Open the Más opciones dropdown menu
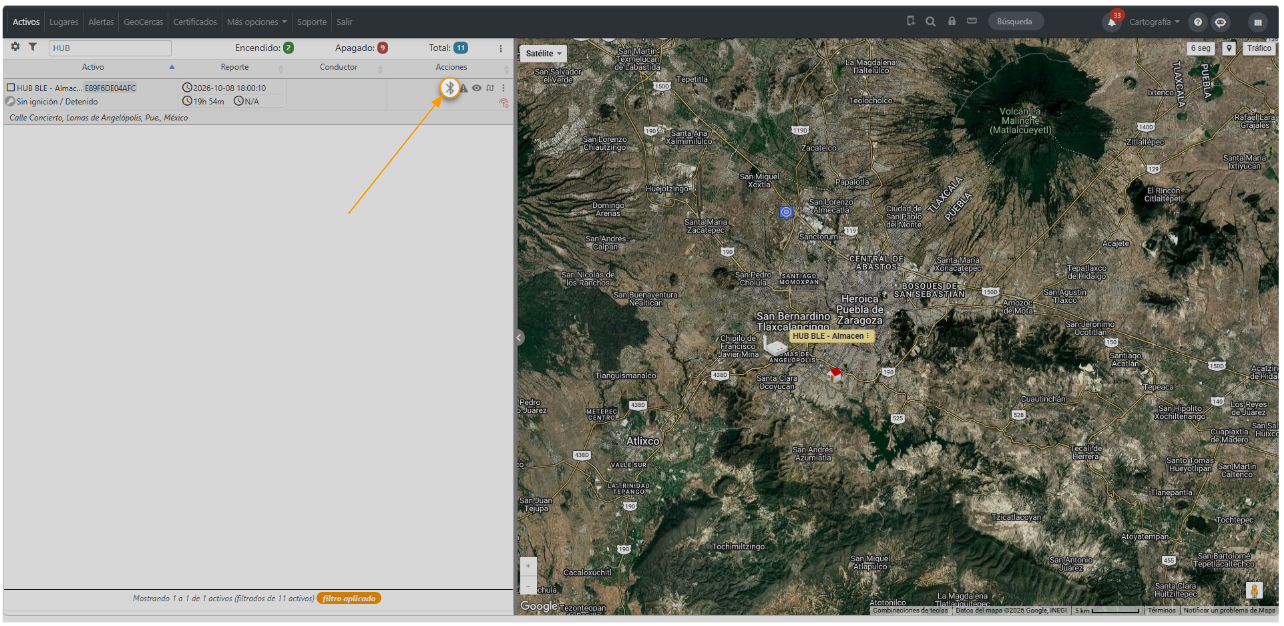This screenshot has width=1284, height=626. point(257,22)
